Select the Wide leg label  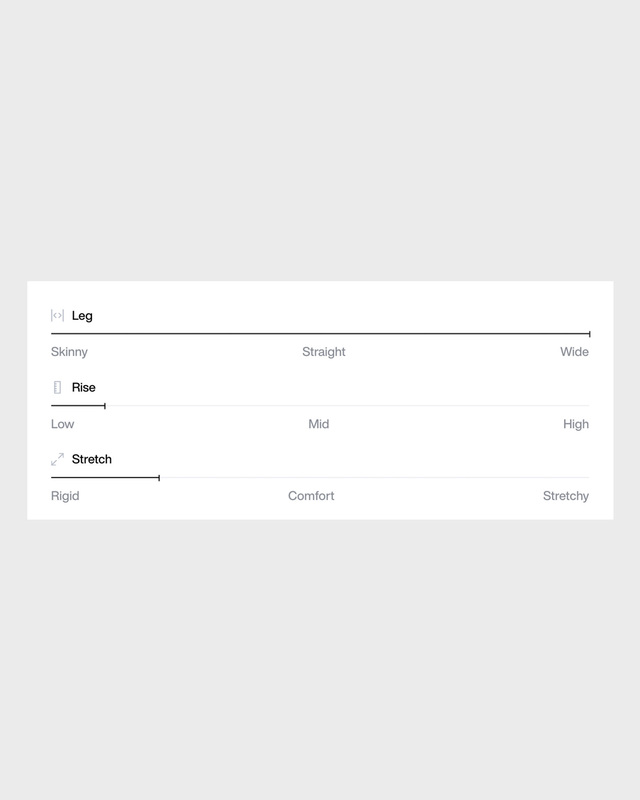tap(574, 352)
